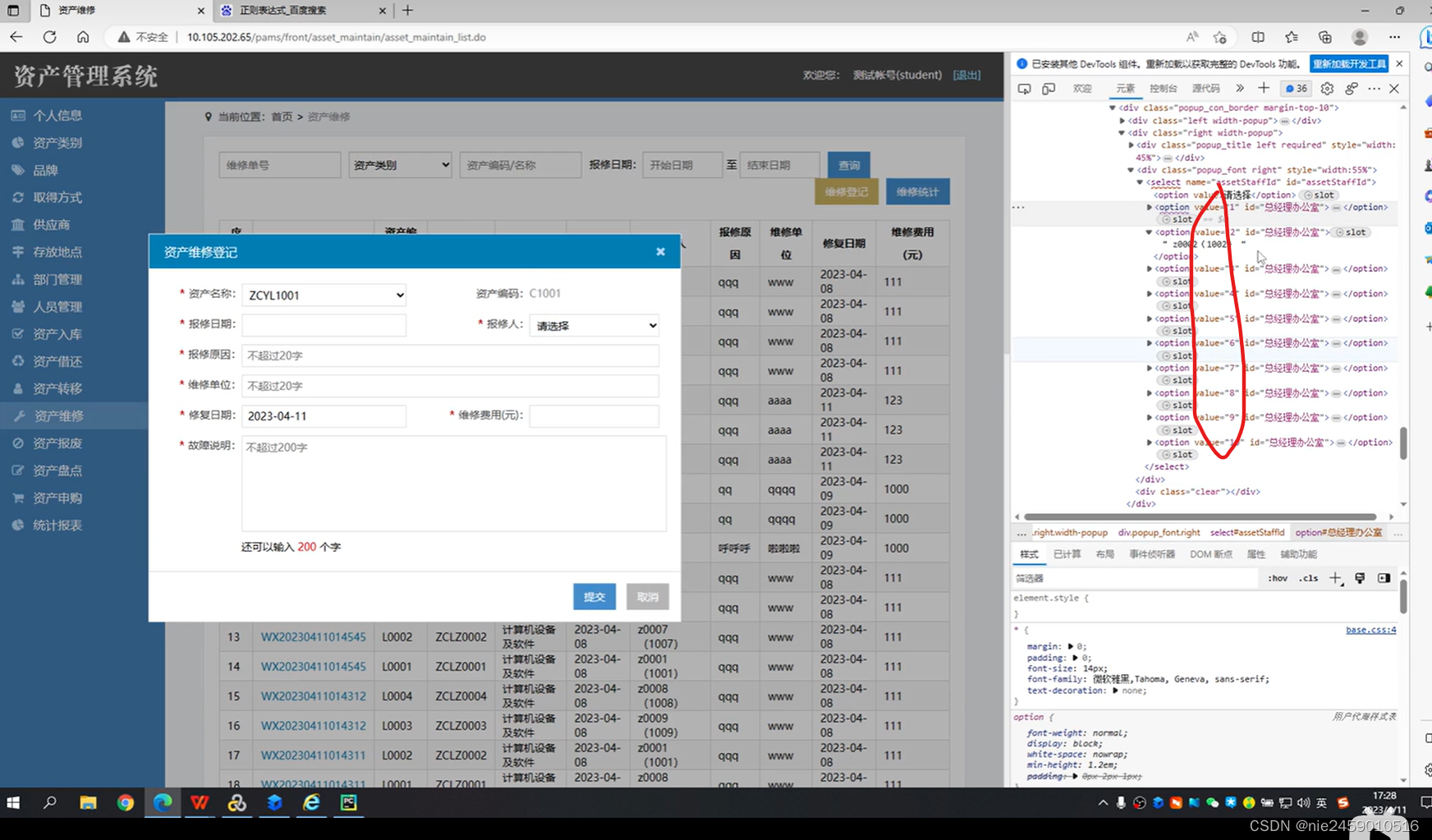Click the plus icon to add DevTools tool
Viewport: 1432px width, 840px height.
point(1264,88)
